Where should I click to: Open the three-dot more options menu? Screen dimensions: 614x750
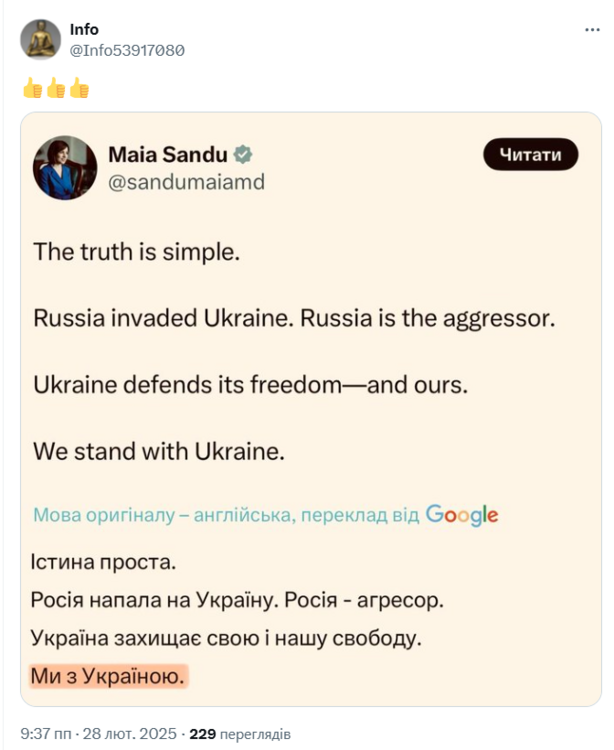click(x=592, y=30)
